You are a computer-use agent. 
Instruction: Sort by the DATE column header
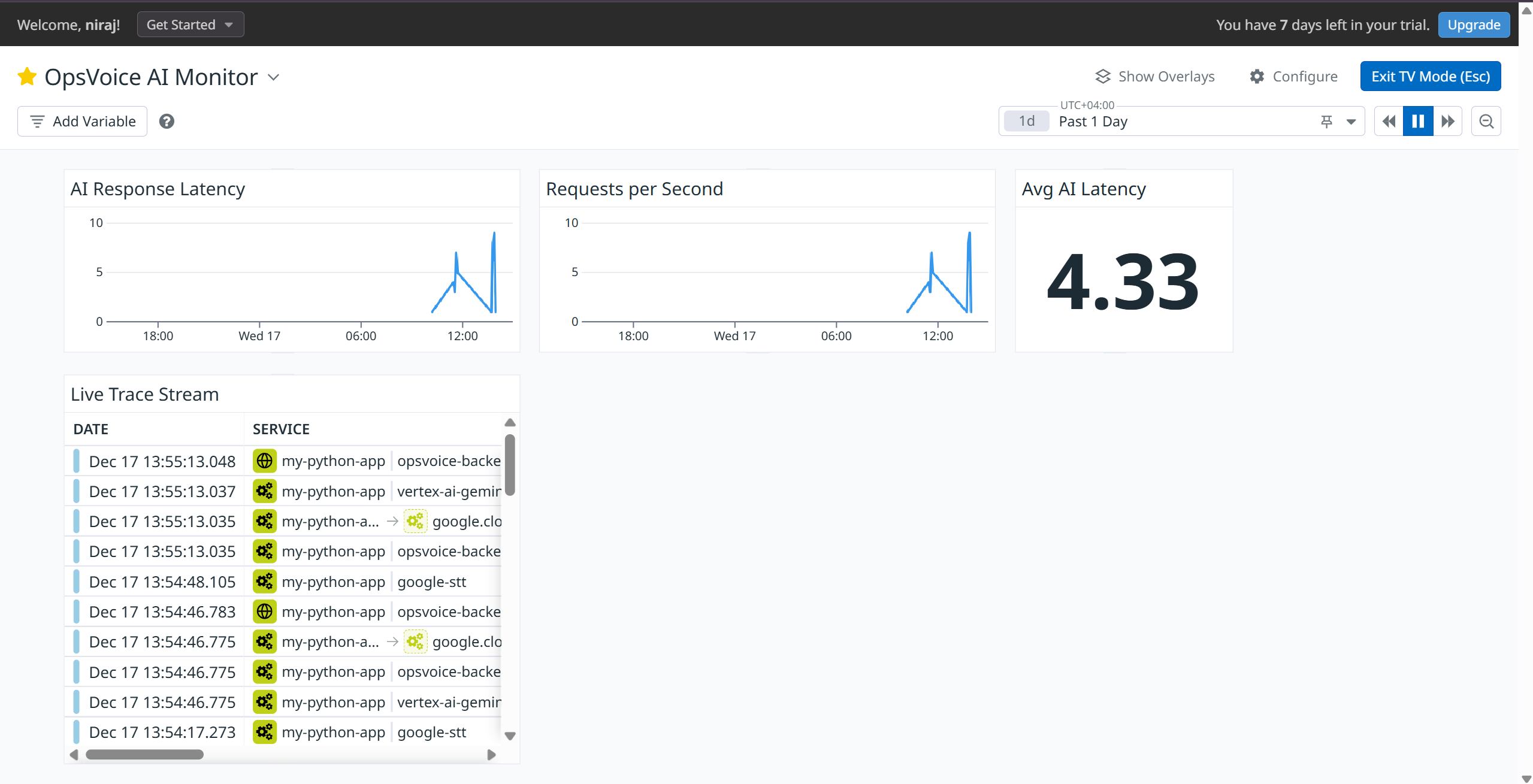[x=90, y=429]
